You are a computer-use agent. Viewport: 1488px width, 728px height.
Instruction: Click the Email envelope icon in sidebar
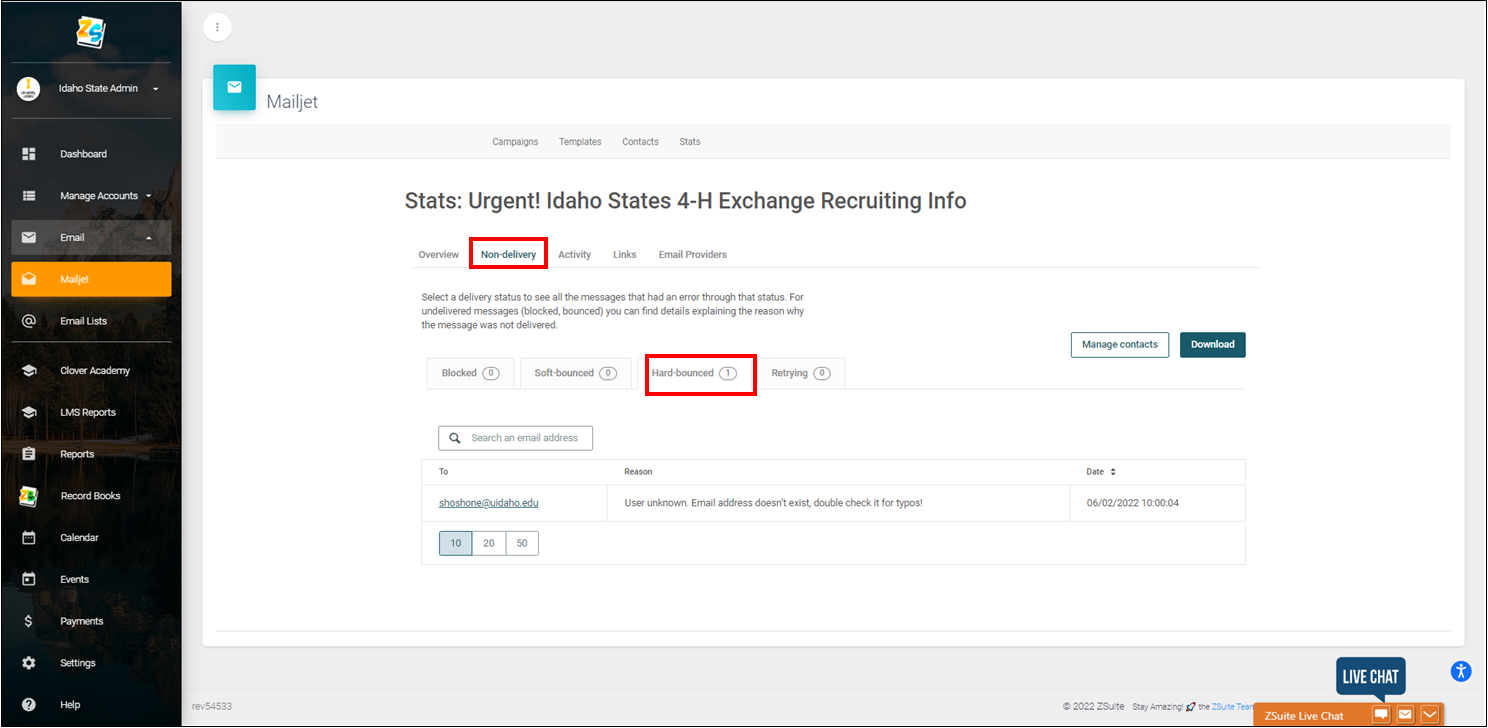(29, 238)
